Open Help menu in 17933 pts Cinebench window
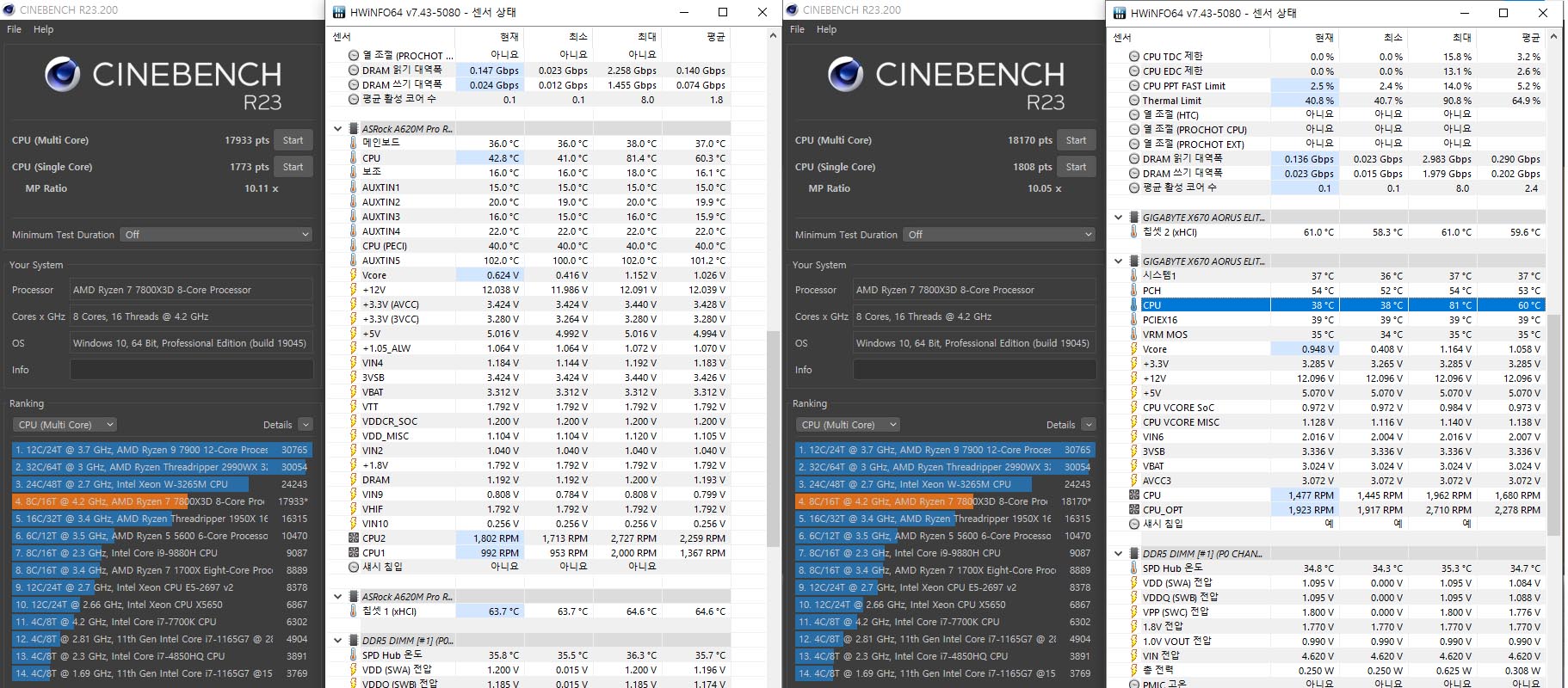Viewport: 1568px width, 688px height. [x=43, y=29]
